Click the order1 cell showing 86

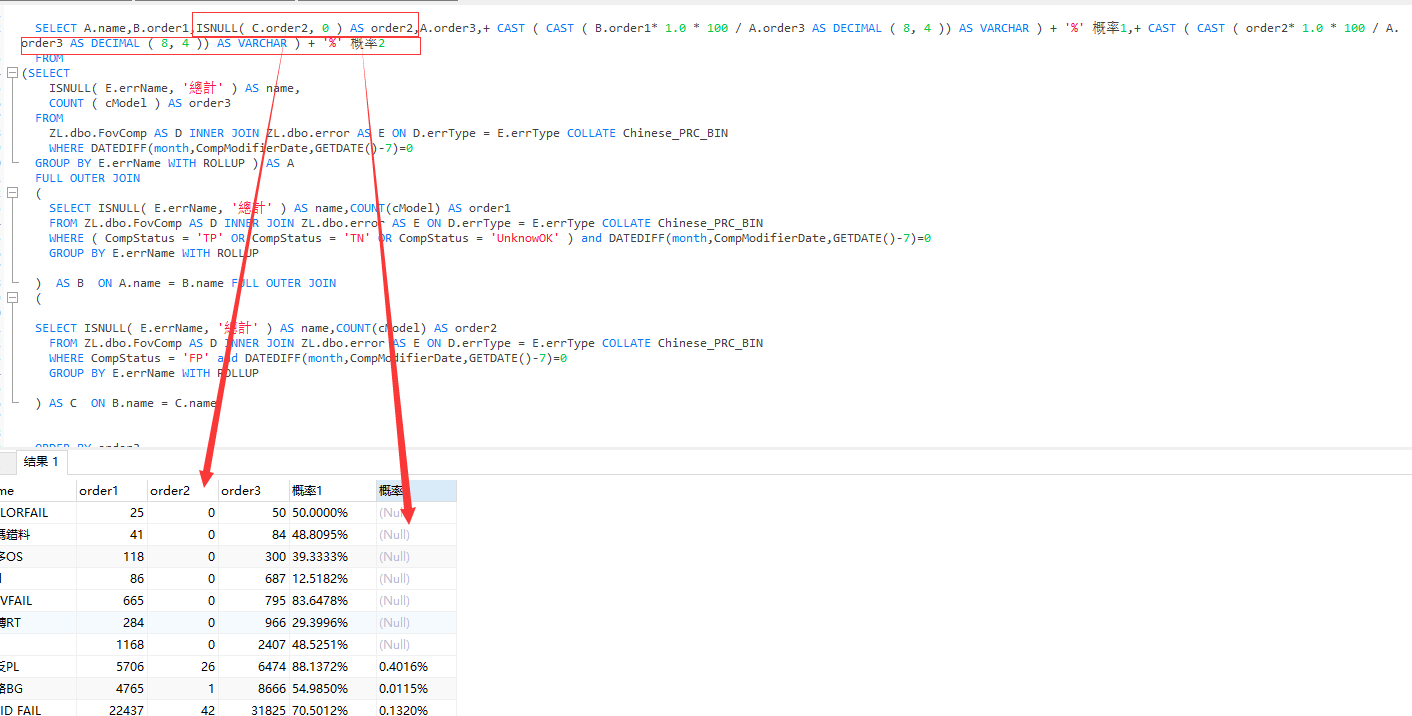tap(112, 578)
